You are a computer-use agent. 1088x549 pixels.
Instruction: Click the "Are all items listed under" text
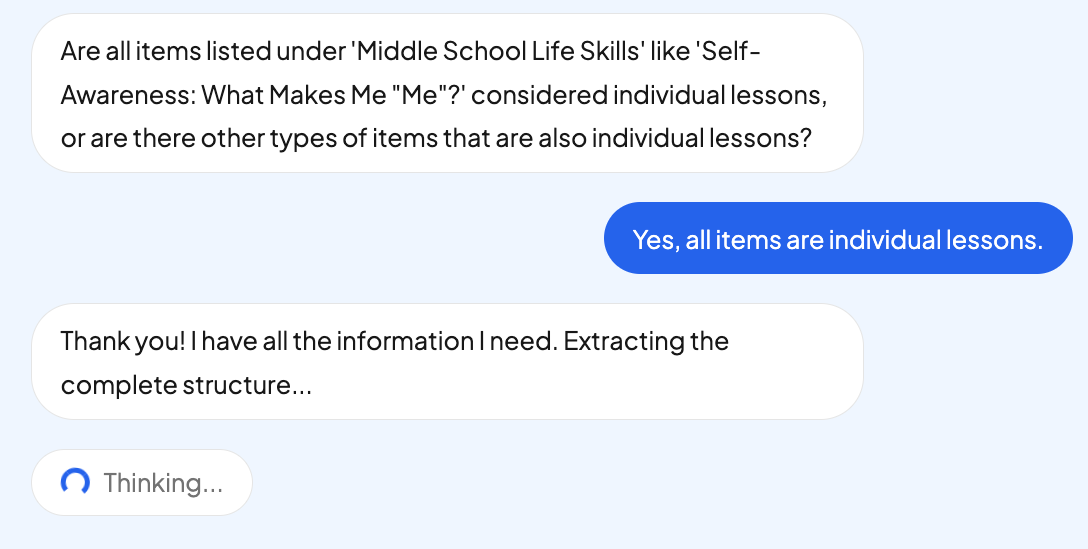pyautogui.click(x=201, y=51)
